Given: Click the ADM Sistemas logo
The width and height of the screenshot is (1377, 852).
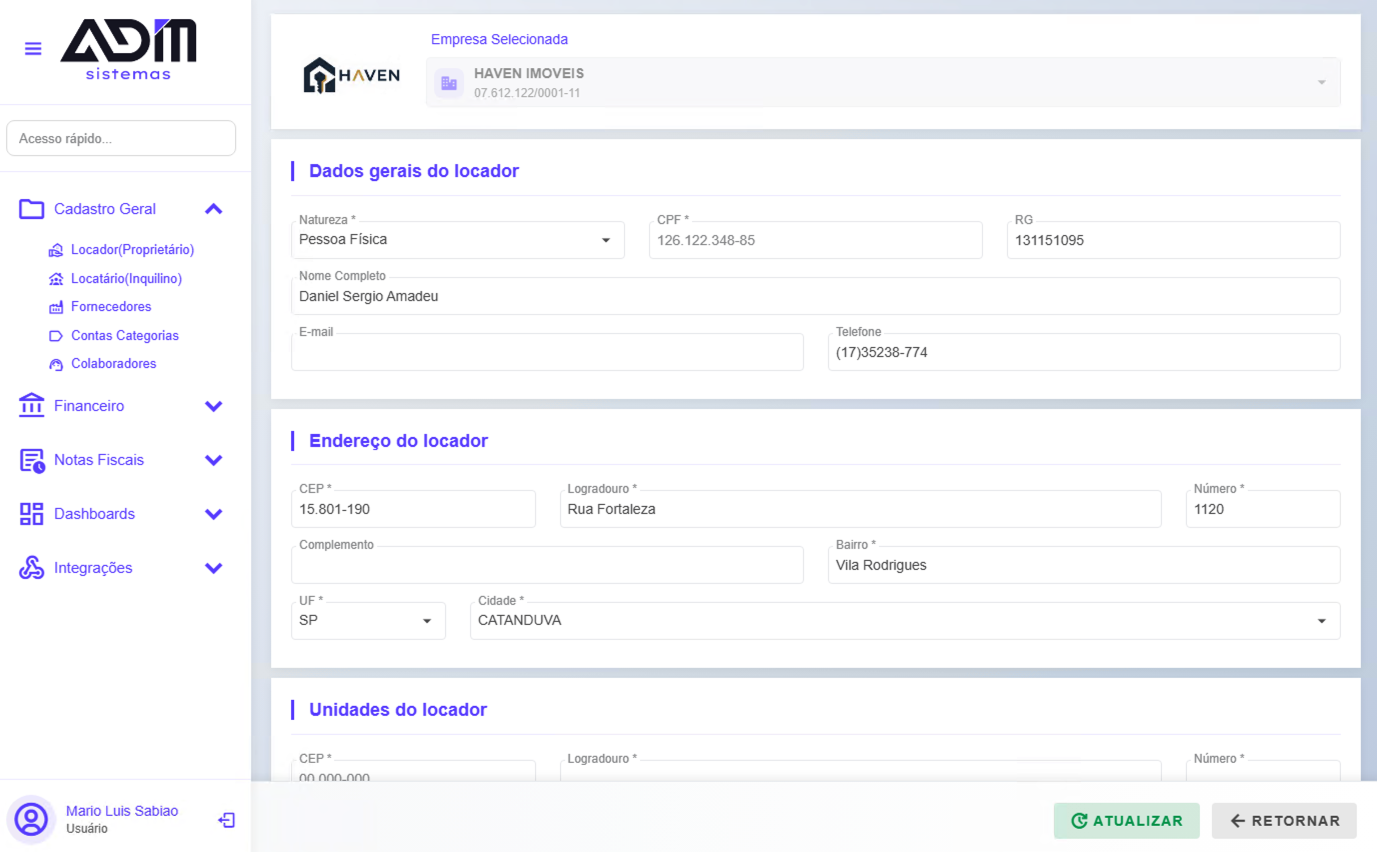Looking at the screenshot, I should tap(128, 49).
